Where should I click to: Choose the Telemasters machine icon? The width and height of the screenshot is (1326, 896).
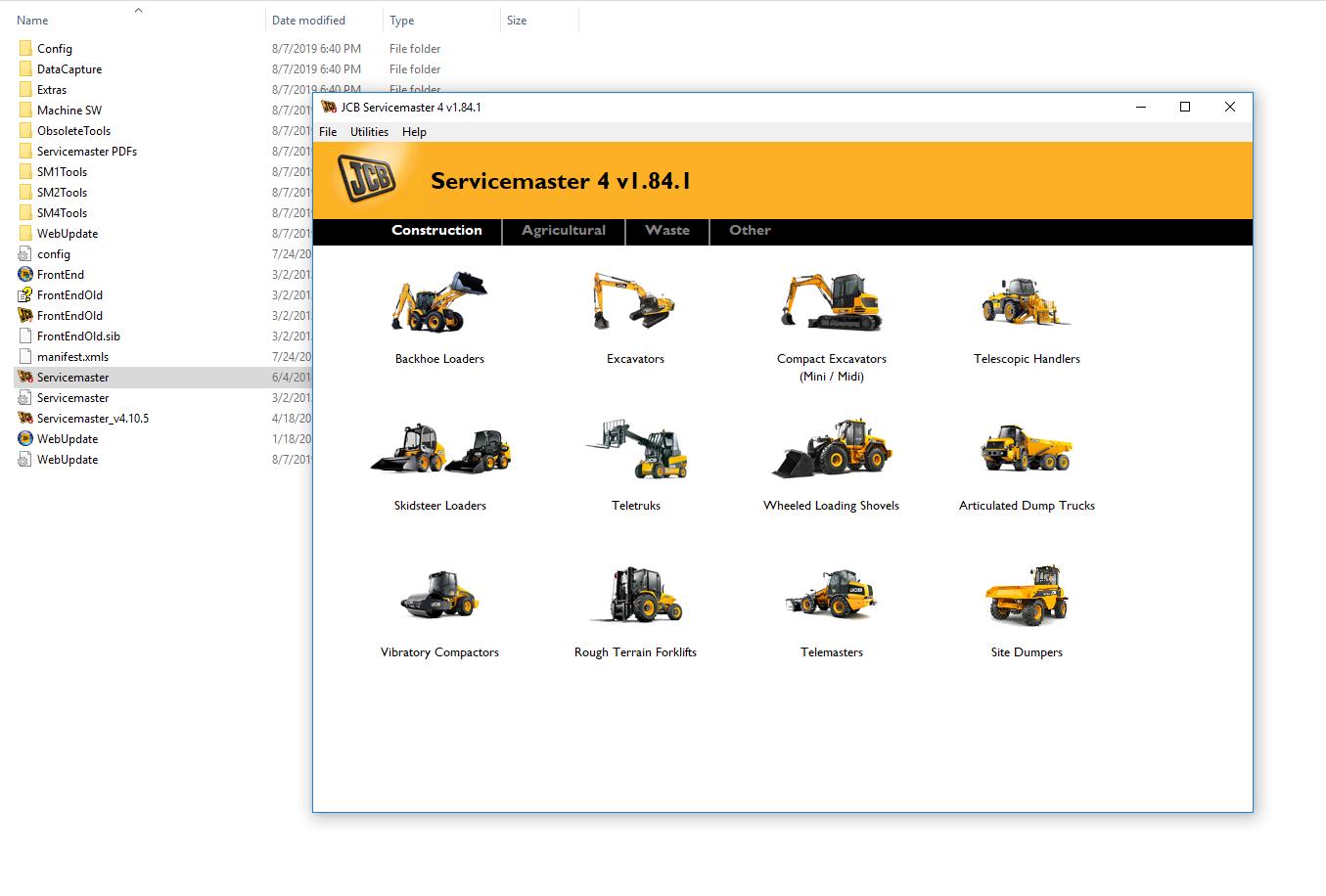pos(832,595)
